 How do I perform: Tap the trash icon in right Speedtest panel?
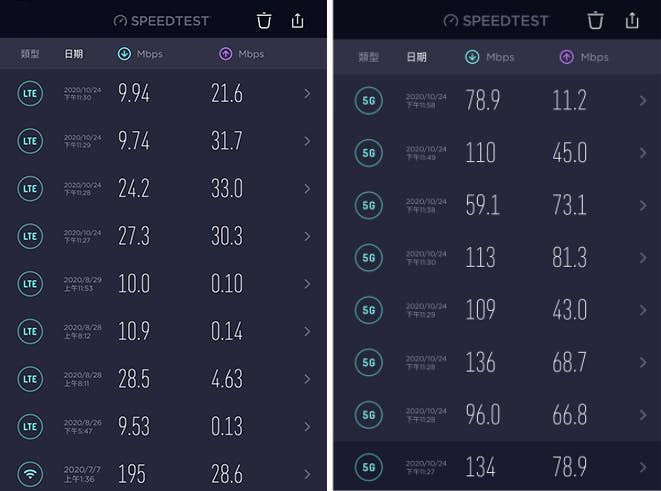click(595, 20)
